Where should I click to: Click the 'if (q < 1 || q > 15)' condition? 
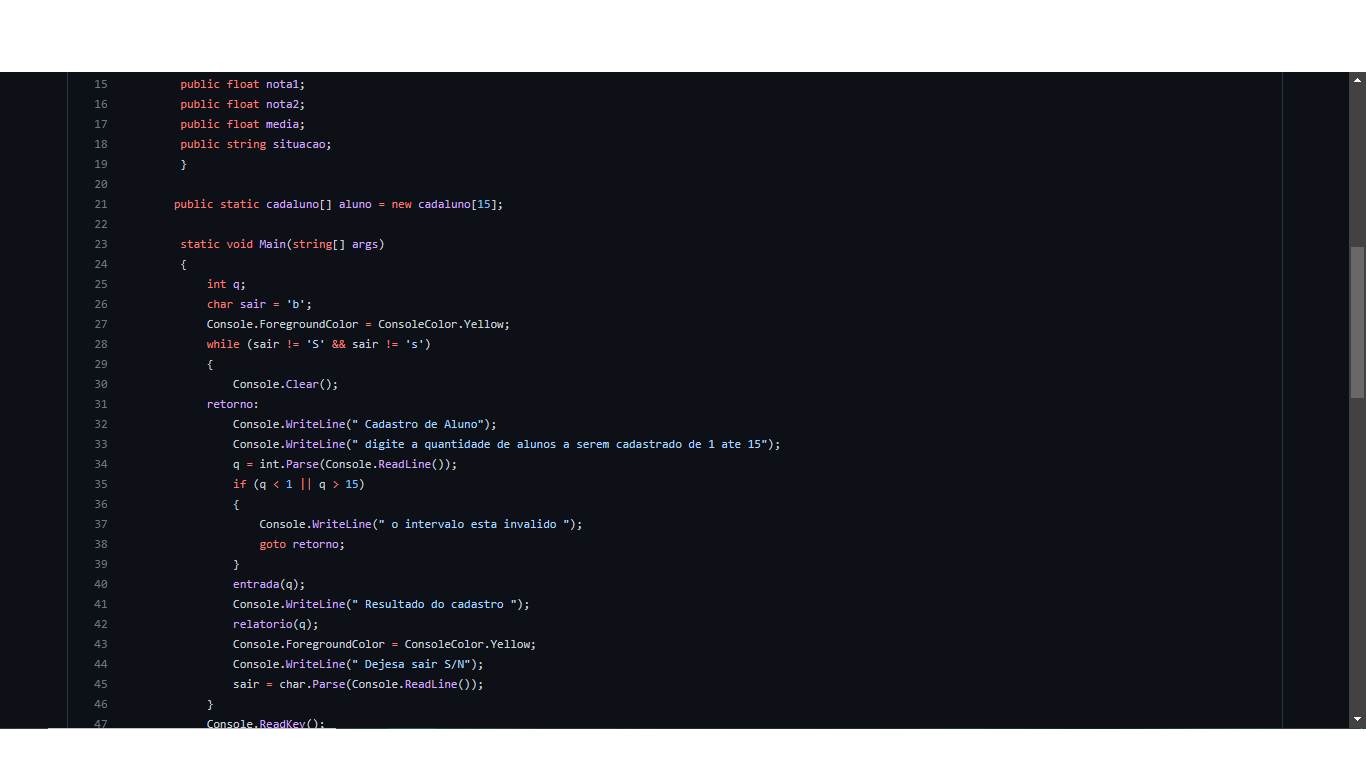299,484
